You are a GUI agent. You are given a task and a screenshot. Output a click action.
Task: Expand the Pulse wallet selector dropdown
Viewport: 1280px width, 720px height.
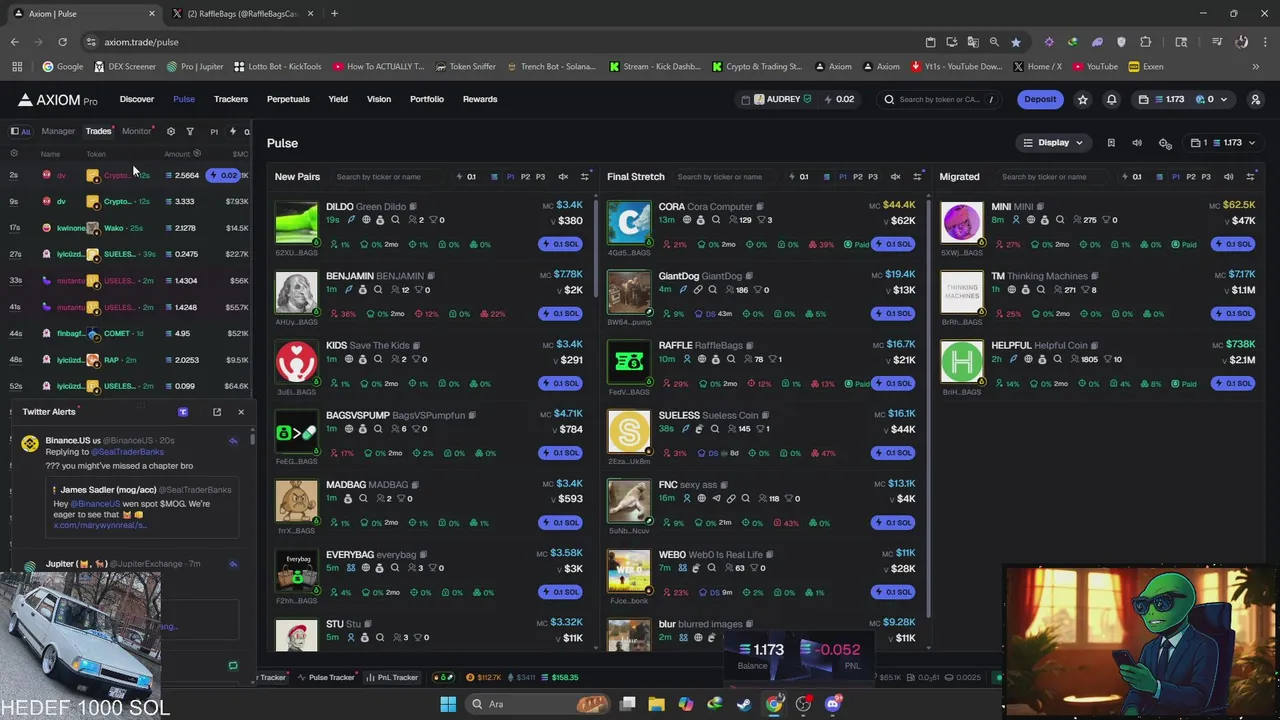point(1222,143)
